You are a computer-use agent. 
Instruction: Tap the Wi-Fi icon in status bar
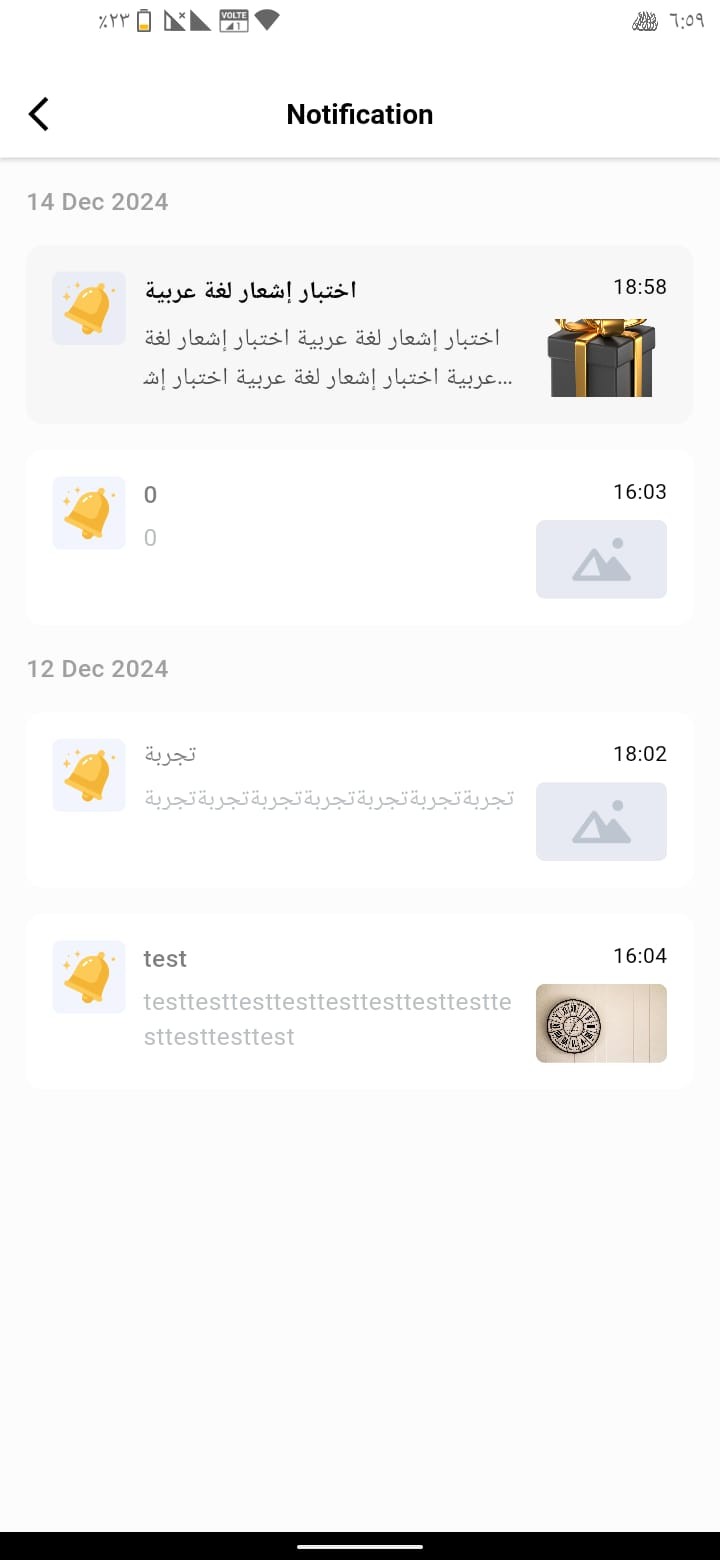(266, 20)
